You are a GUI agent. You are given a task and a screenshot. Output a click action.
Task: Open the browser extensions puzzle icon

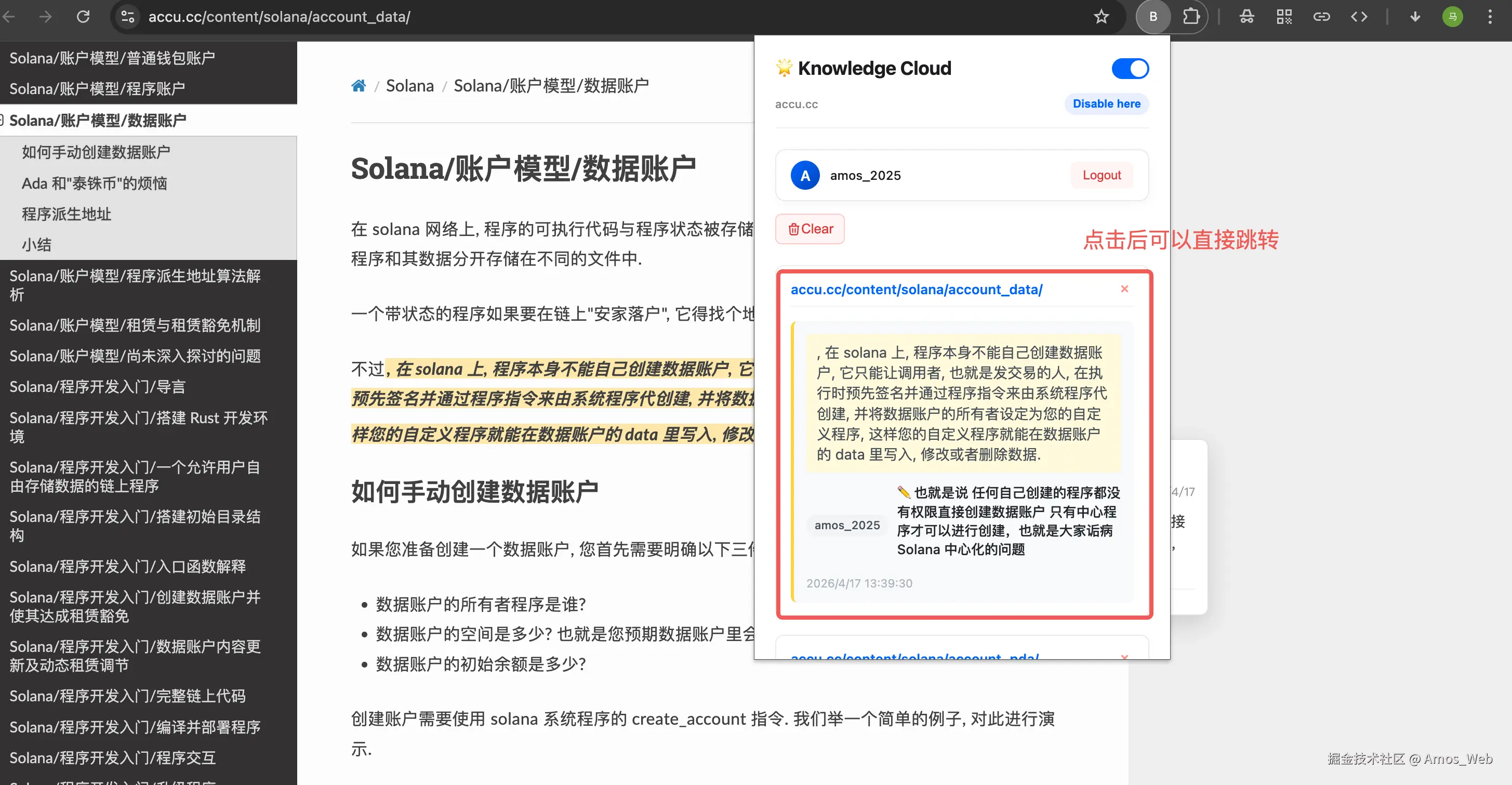click(1191, 17)
